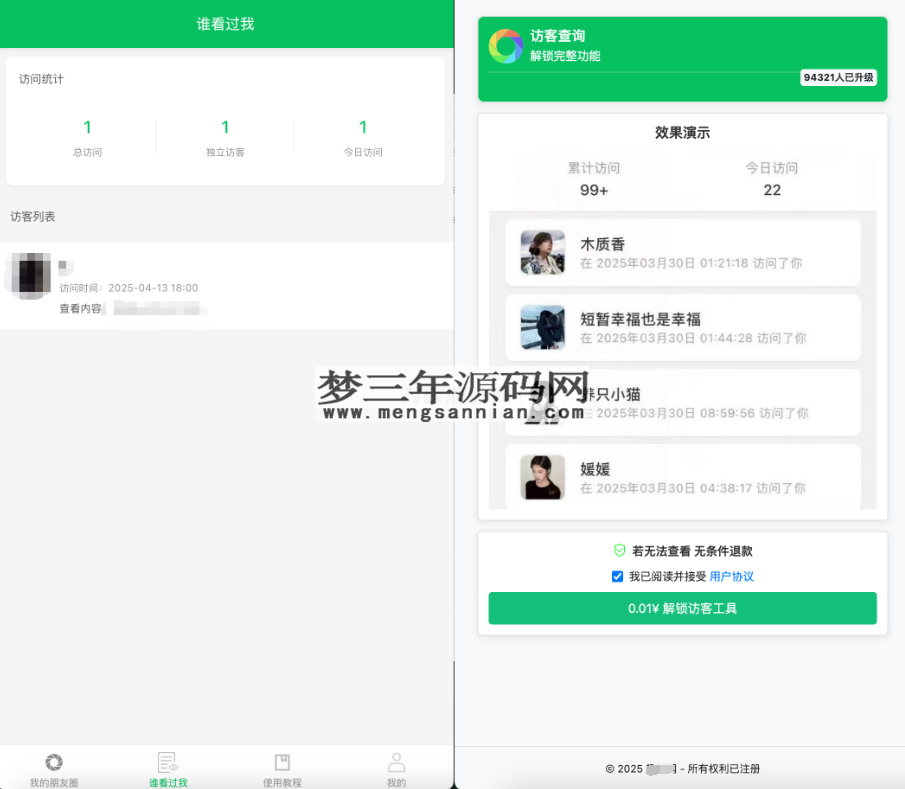
Task: Open 媛媛's avatar picture
Action: (542, 477)
